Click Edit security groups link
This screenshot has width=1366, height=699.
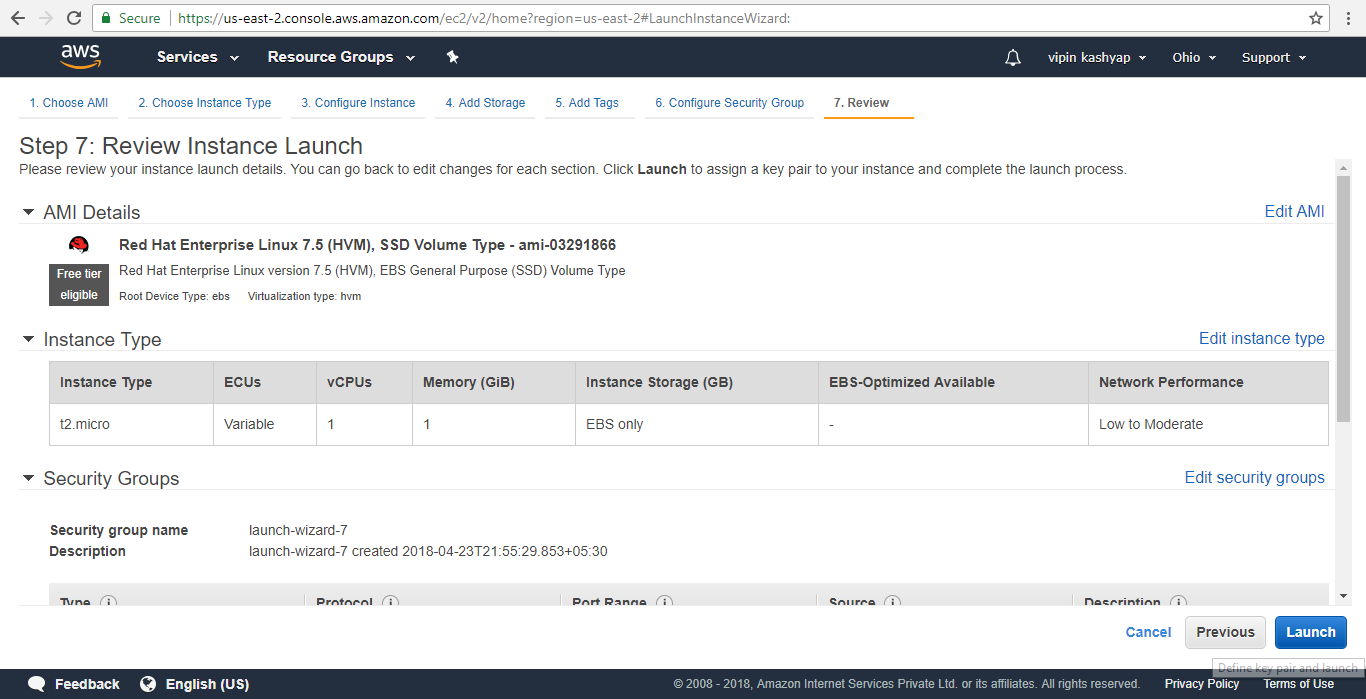(x=1254, y=477)
